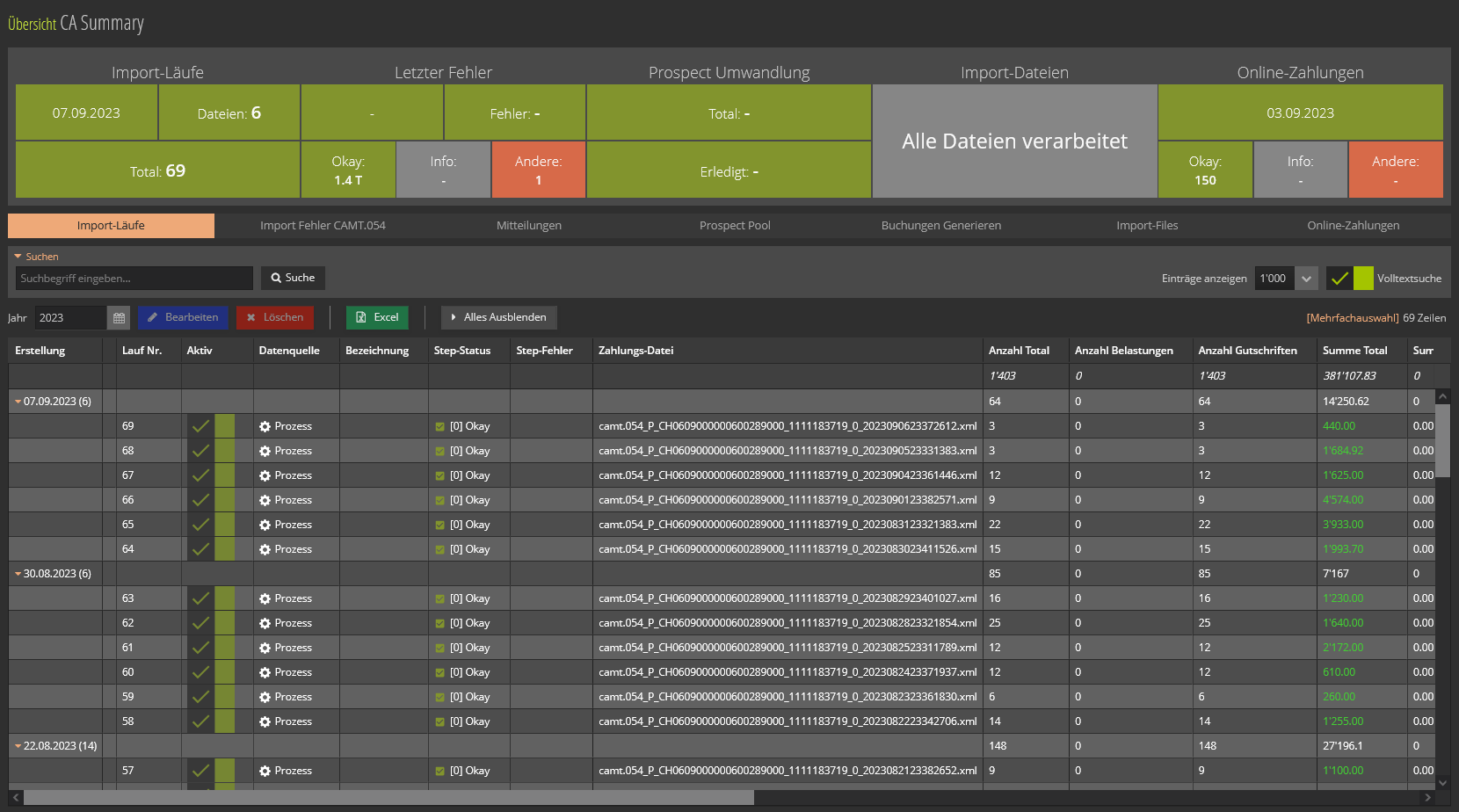Viewport: 1459px width, 812px height.
Task: Click the Excel export button
Action: pos(377,317)
